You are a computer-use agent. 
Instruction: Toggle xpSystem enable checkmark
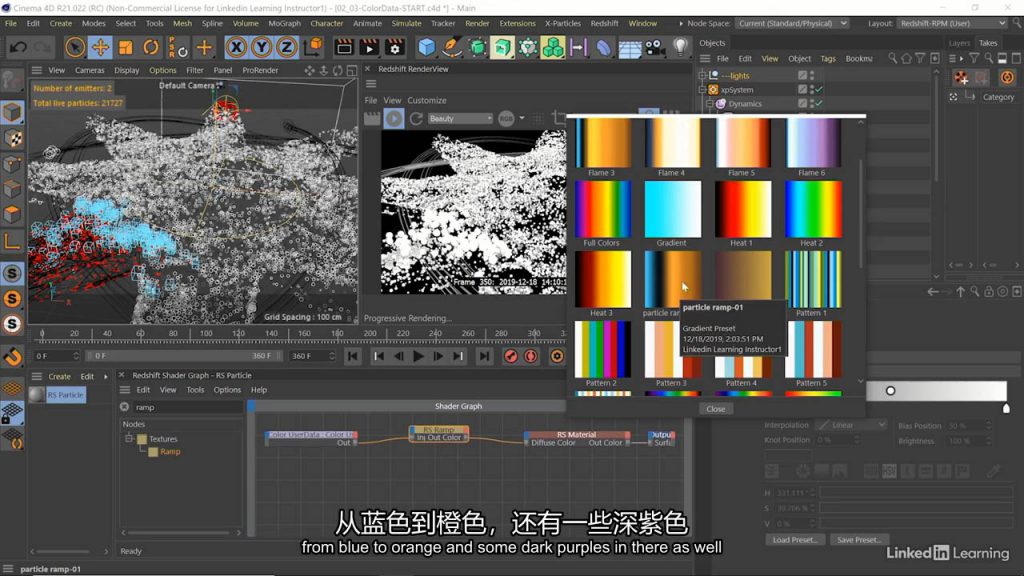click(x=819, y=90)
